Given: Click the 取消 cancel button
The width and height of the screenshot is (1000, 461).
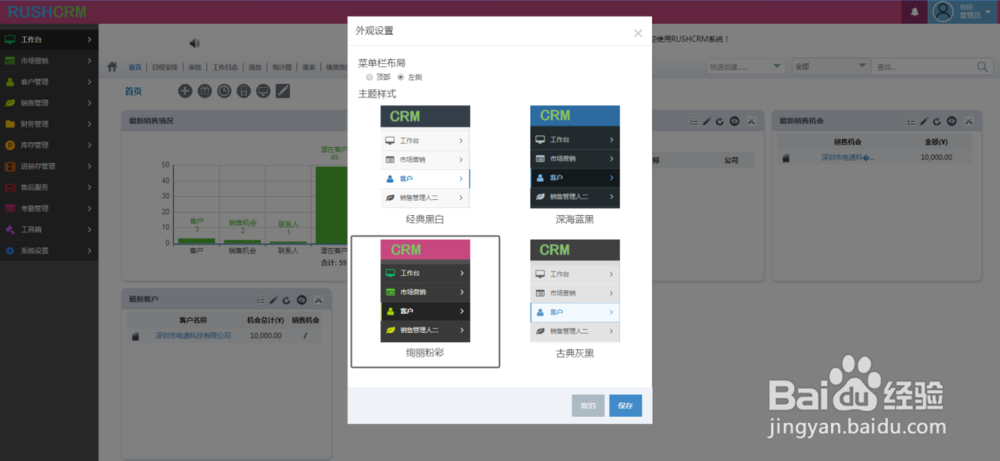Looking at the screenshot, I should pyautogui.click(x=588, y=406).
